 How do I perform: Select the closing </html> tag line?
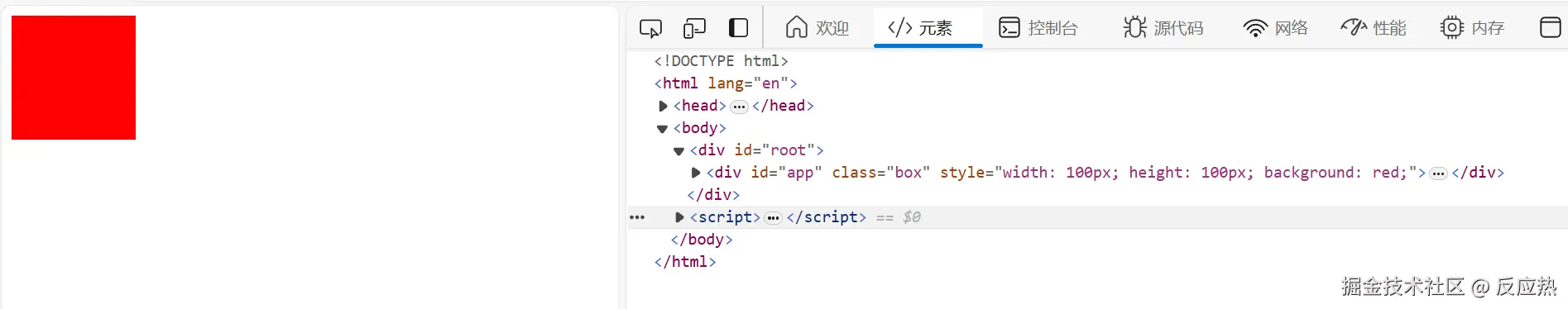[685, 262]
